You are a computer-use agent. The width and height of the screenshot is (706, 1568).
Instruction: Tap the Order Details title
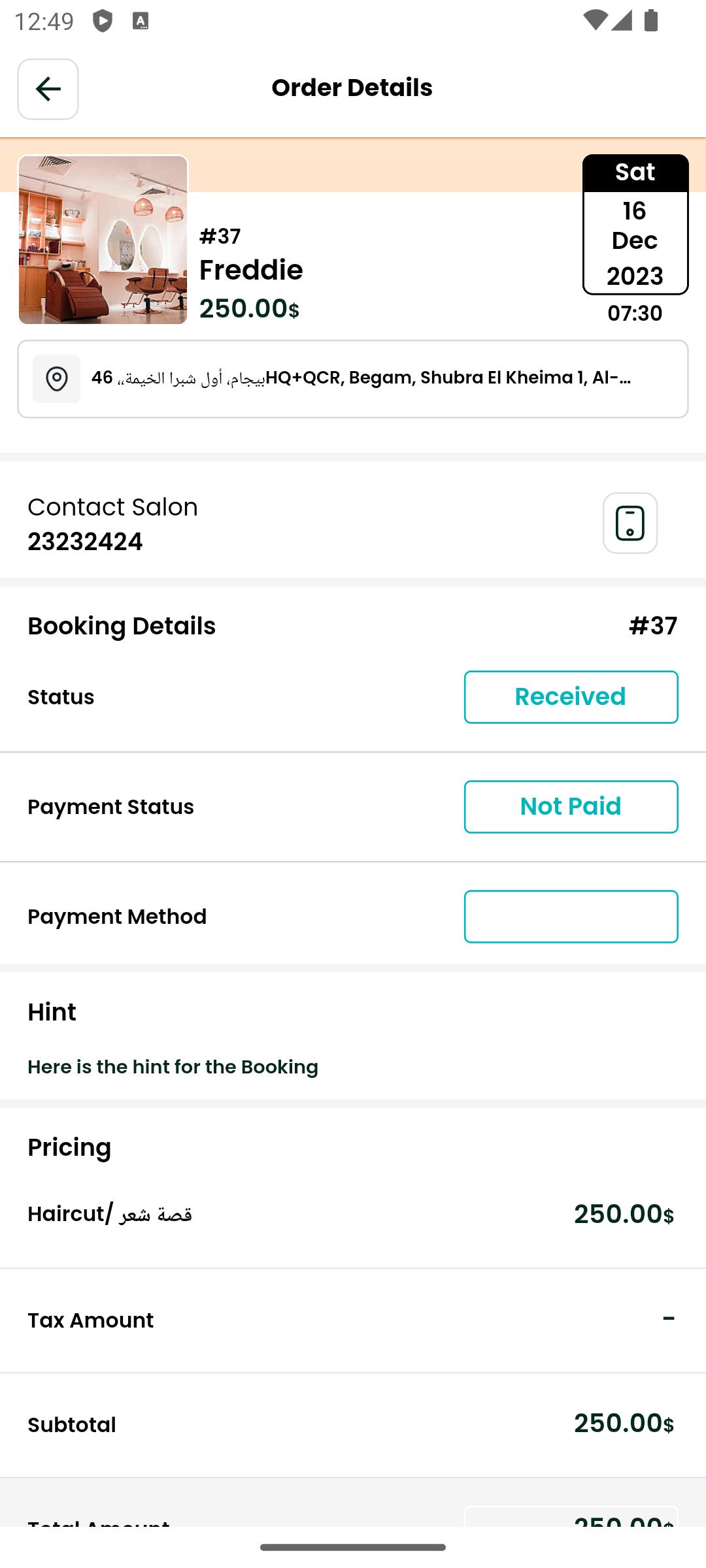tap(352, 88)
